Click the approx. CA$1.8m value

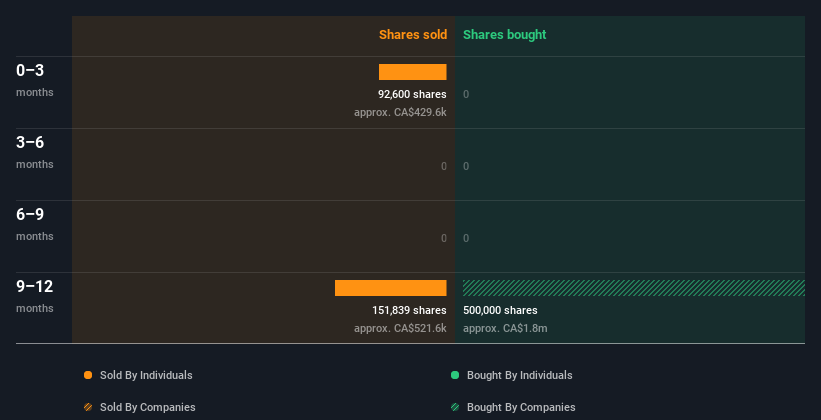pyautogui.click(x=505, y=328)
